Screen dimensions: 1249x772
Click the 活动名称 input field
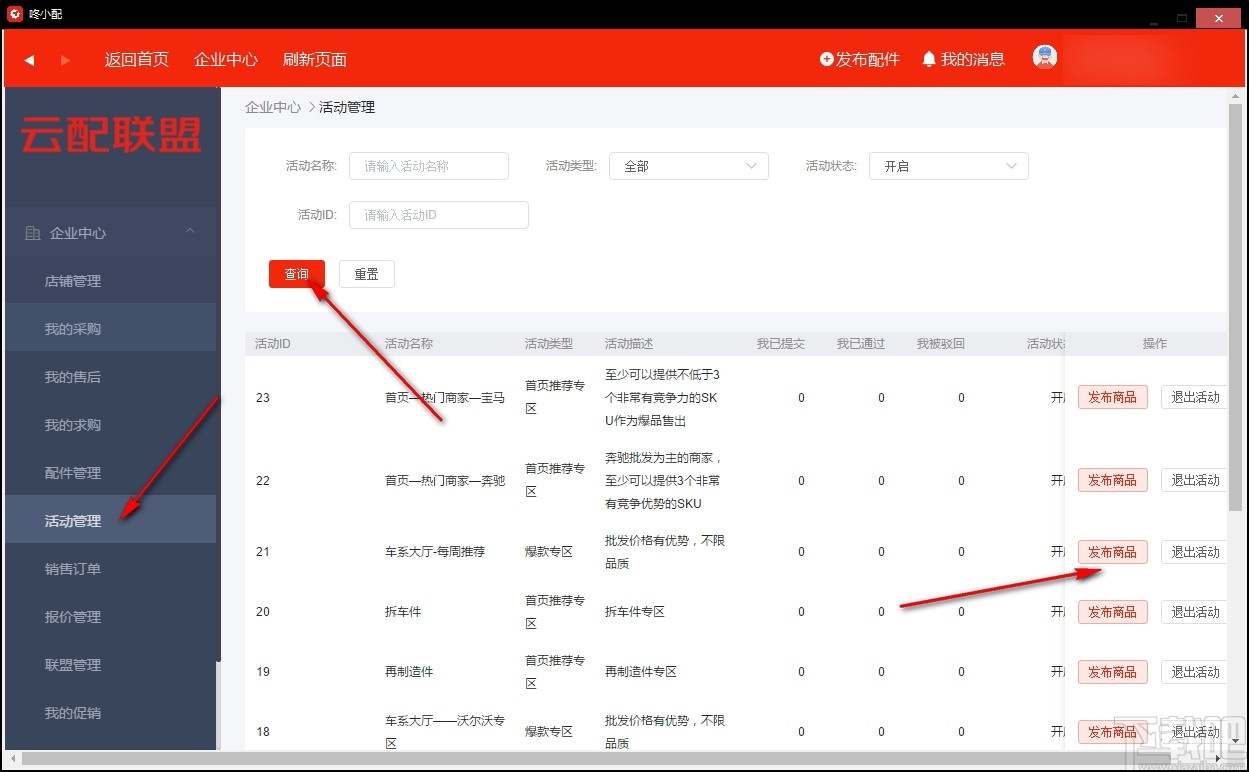click(428, 165)
